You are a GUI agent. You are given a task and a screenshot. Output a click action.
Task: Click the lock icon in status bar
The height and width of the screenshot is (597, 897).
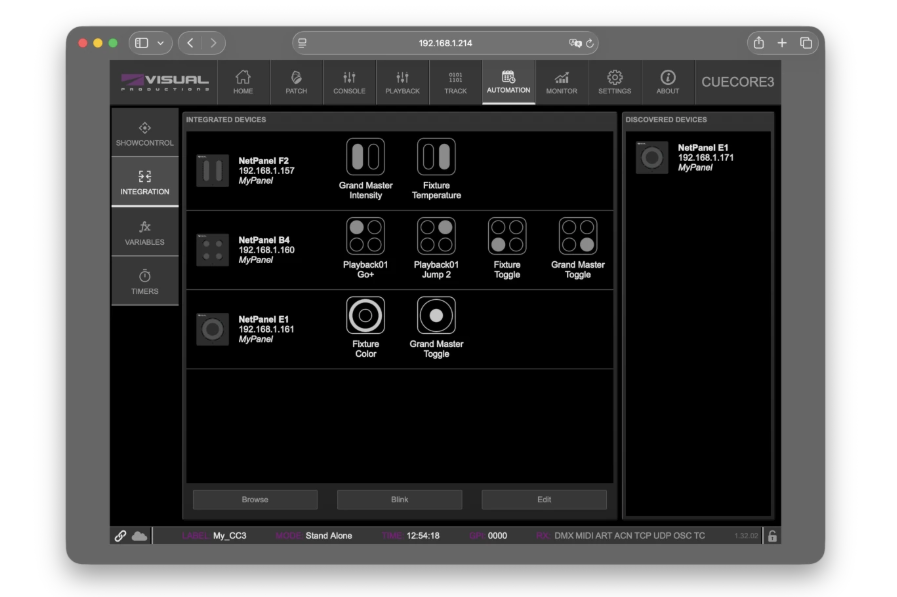coord(772,536)
